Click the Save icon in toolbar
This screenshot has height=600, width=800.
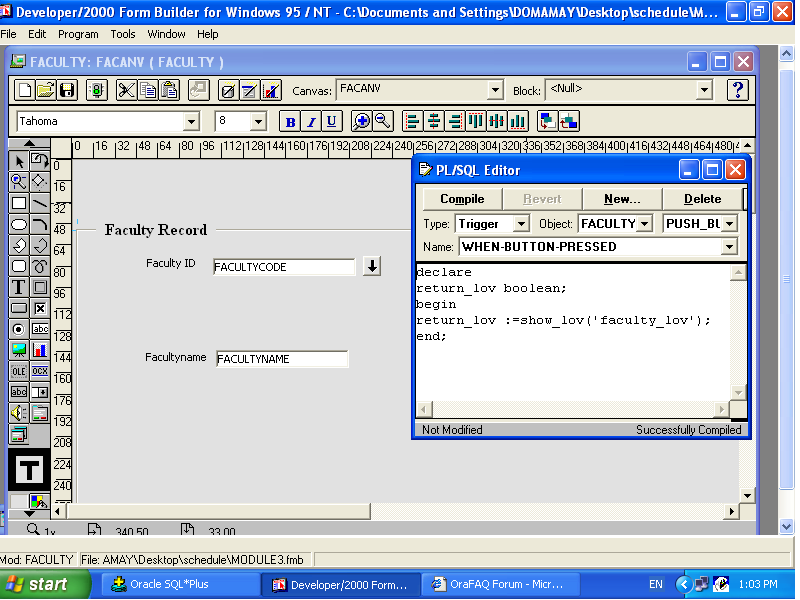coord(67,91)
